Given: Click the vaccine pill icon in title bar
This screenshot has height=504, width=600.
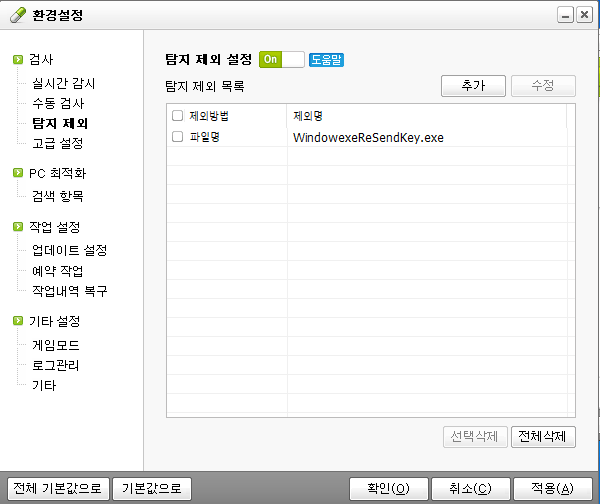Looking at the screenshot, I should pos(18,15).
